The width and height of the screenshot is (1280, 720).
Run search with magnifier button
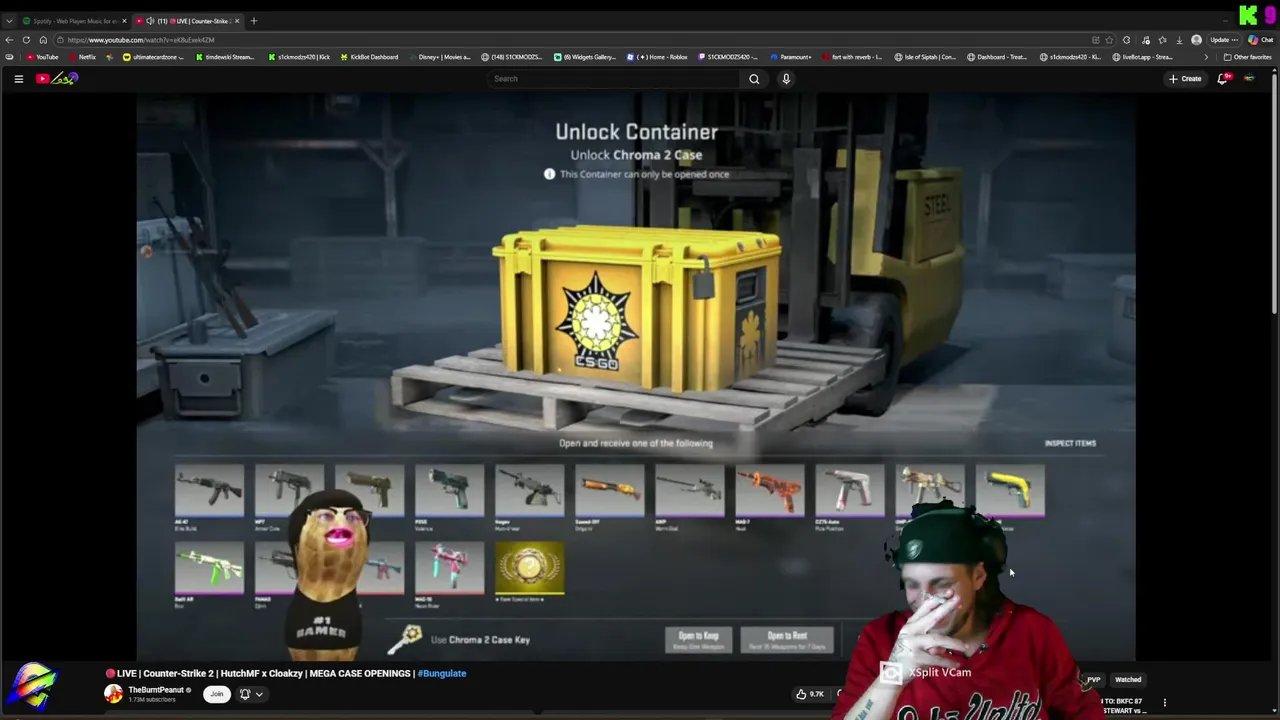754,79
